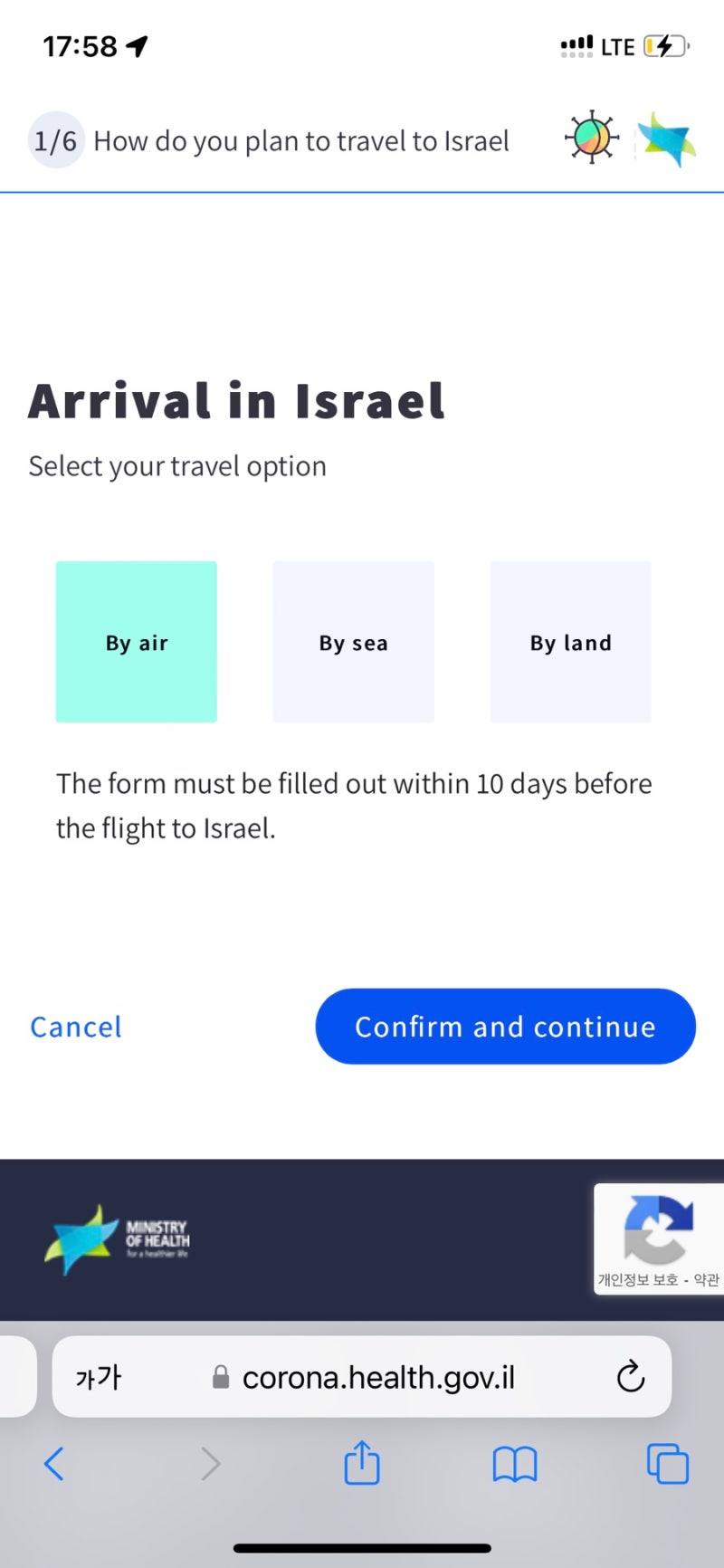Tap the Safari forward arrow
Image resolution: width=724 pixels, height=1568 pixels.
click(x=210, y=1463)
